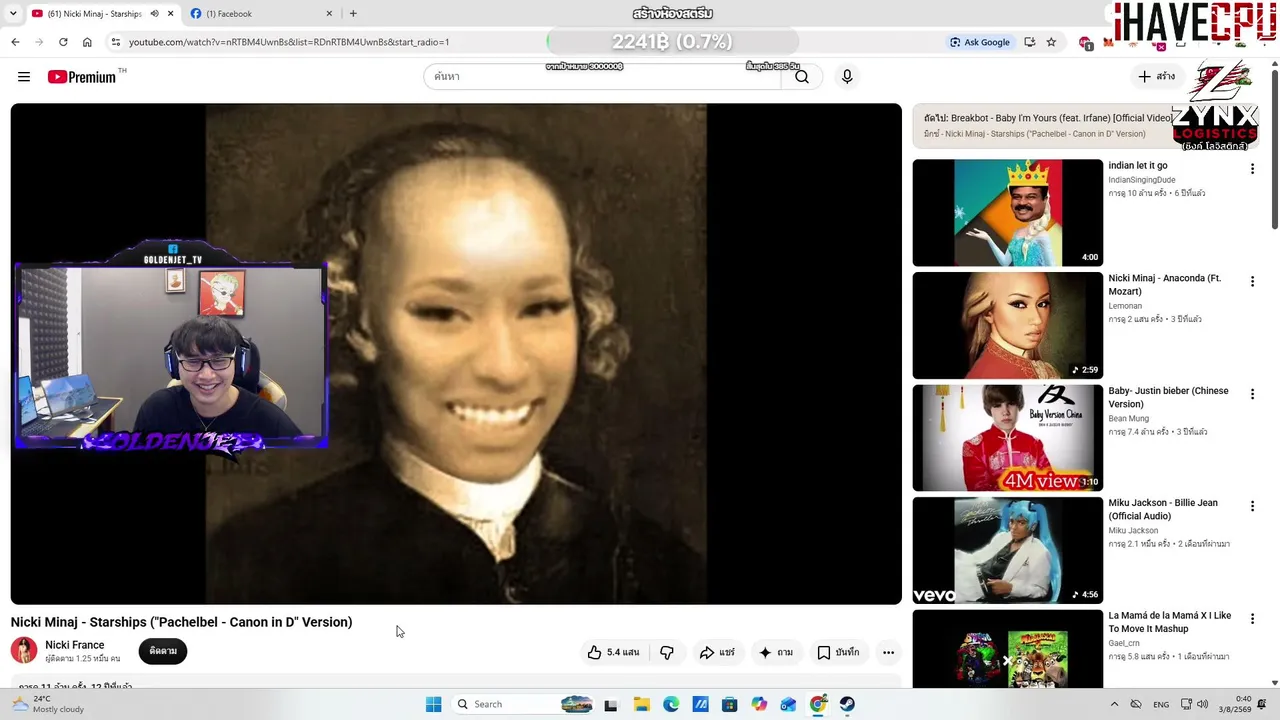Open title 'Nicki Minaj - Anaconda (Ft. Mozart)'

[x=1164, y=285]
